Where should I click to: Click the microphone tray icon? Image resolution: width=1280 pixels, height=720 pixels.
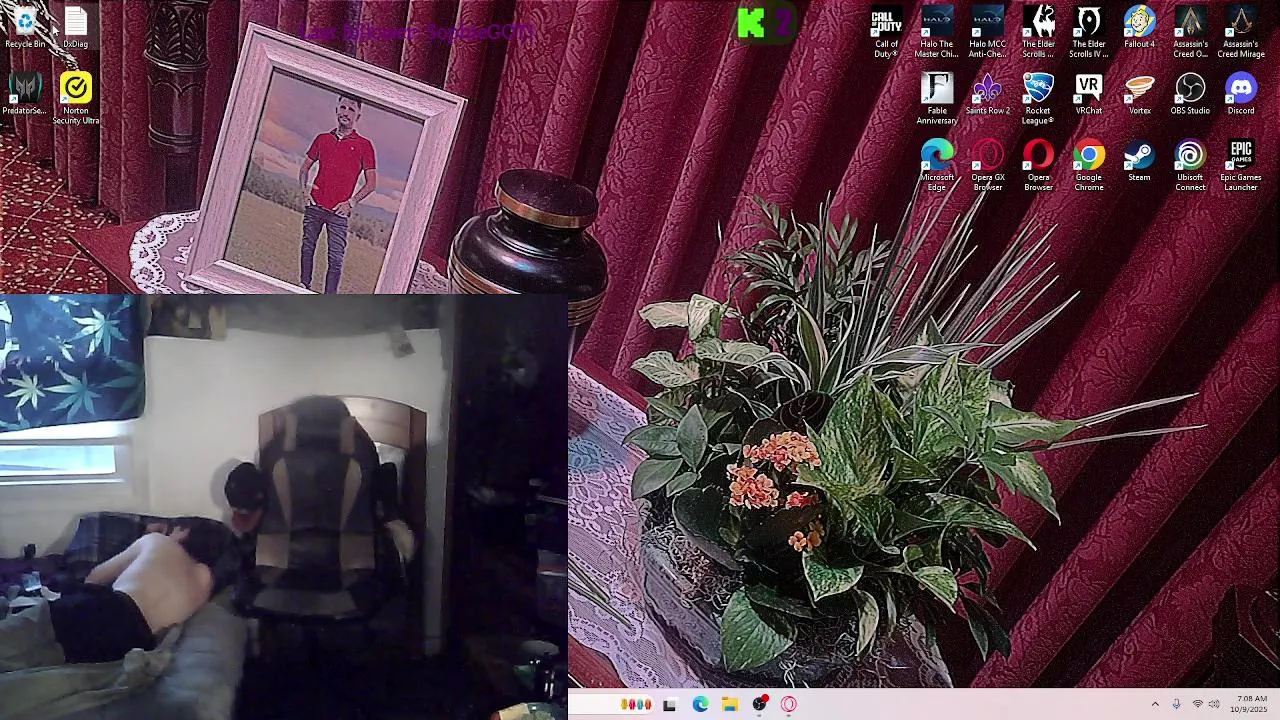[1176, 704]
